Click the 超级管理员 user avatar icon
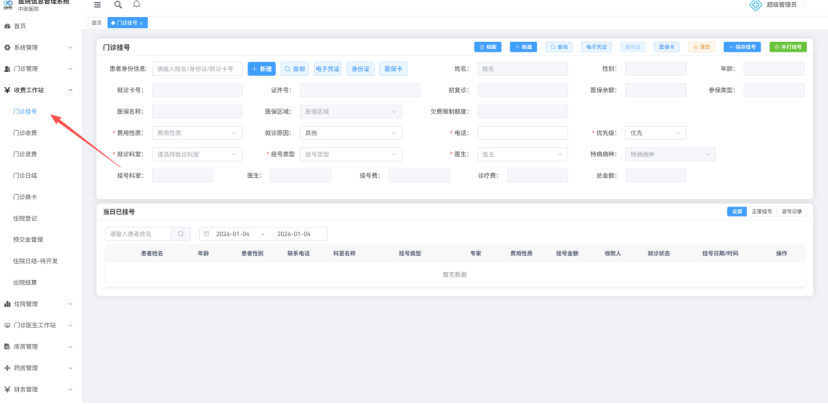Screen dimensions: 828x404 pyautogui.click(x=756, y=6)
